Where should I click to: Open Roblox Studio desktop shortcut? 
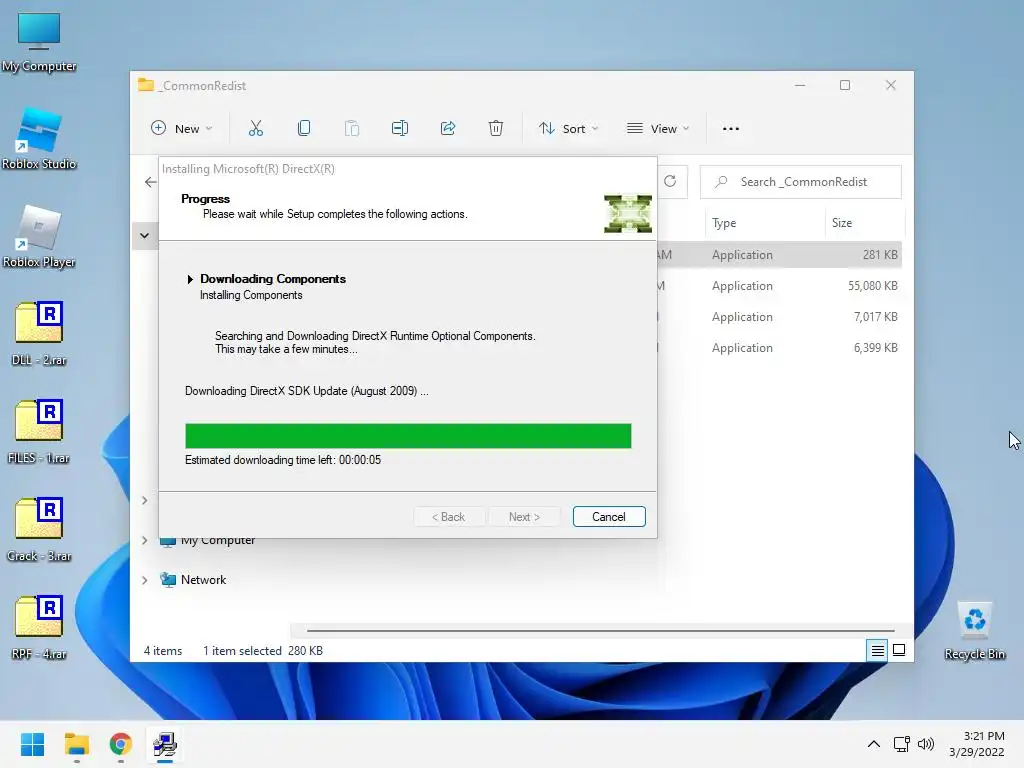coord(39,138)
